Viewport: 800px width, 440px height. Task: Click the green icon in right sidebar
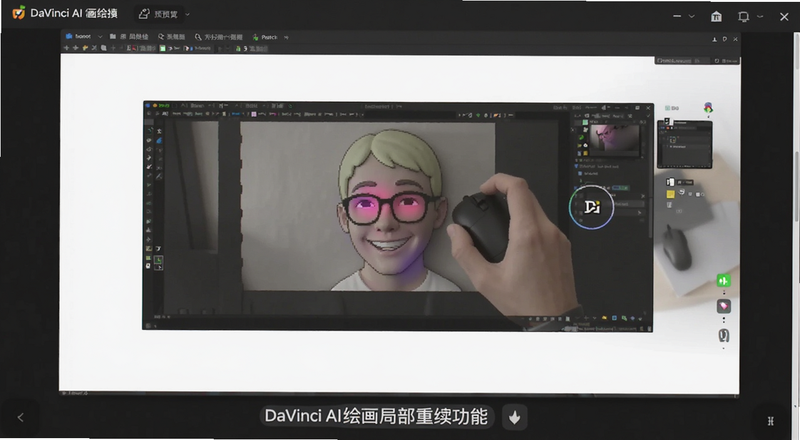click(x=723, y=280)
